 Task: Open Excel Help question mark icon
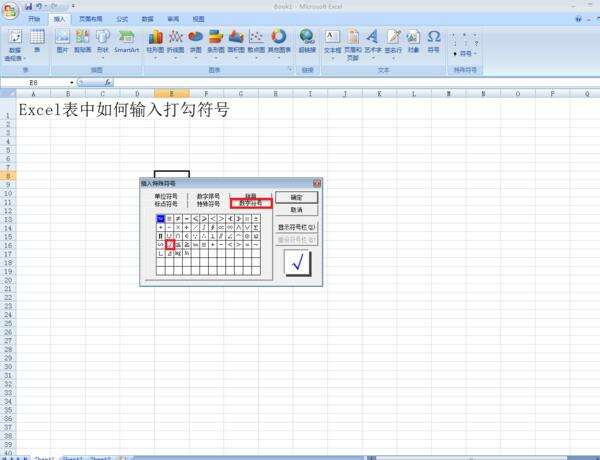click(578, 19)
